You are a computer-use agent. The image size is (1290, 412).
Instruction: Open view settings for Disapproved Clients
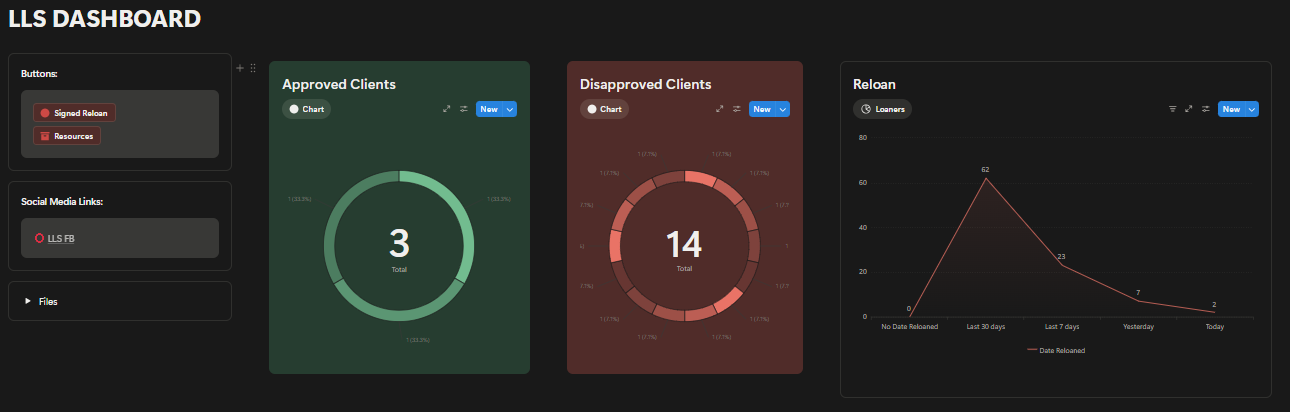(737, 109)
